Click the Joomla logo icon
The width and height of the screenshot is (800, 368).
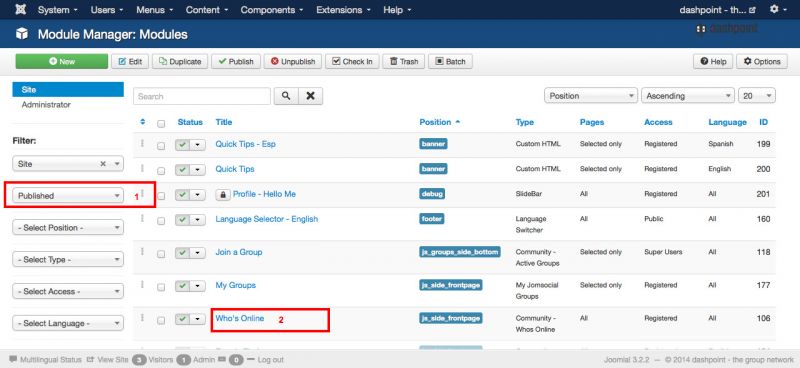20,10
